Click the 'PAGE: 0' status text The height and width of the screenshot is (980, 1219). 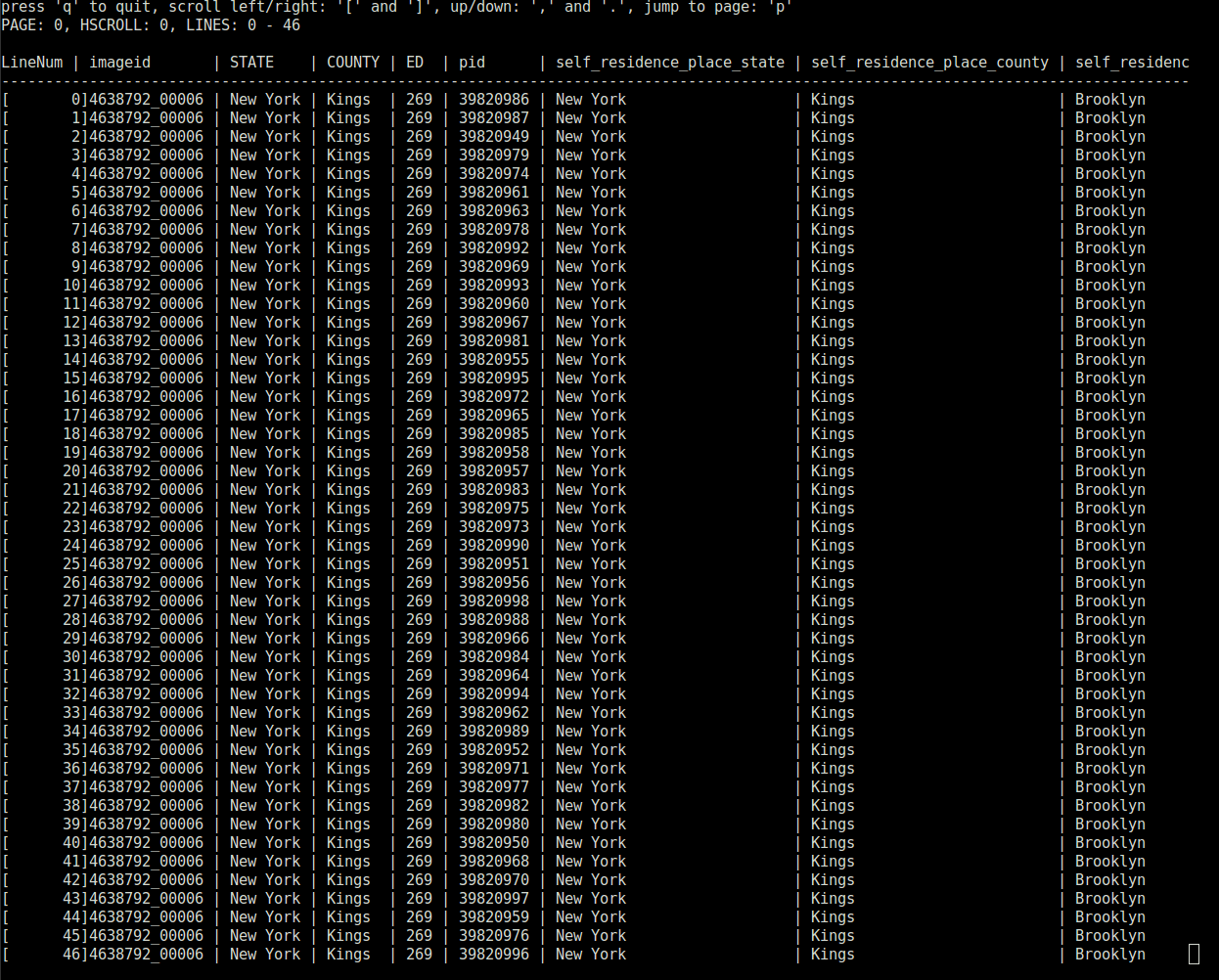tap(33, 25)
